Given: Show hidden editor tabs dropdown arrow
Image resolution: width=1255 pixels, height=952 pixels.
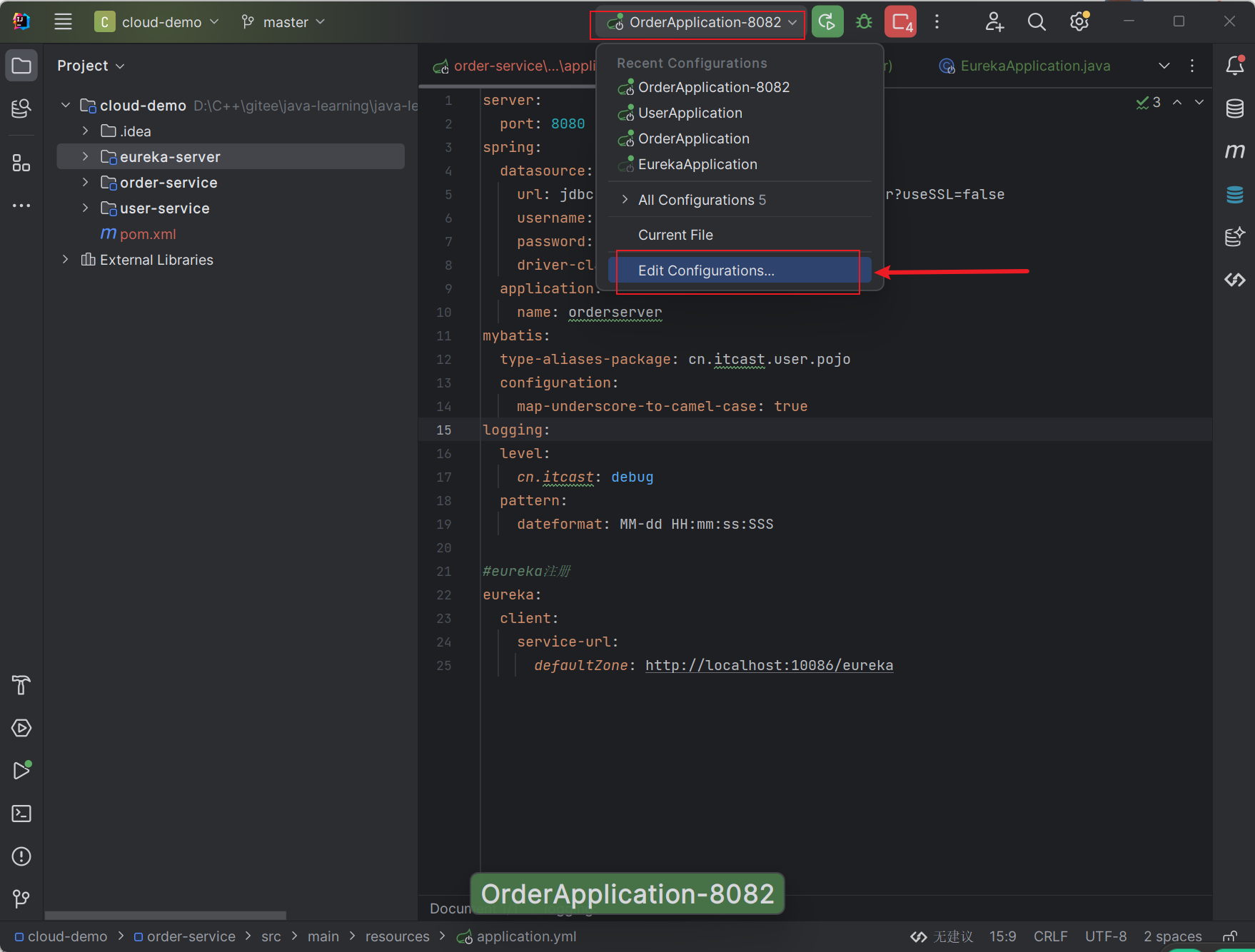Looking at the screenshot, I should coord(1164,66).
